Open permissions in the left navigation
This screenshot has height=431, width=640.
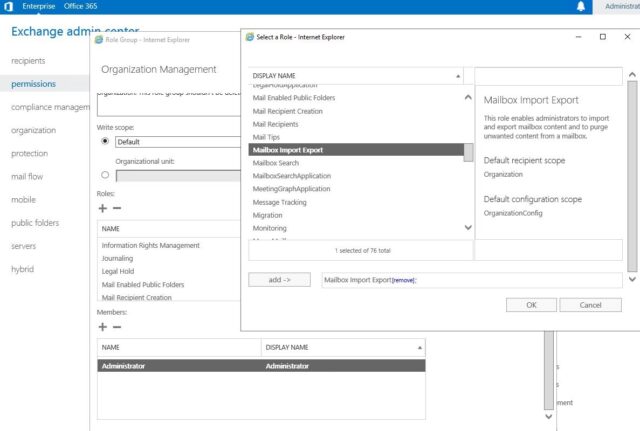coord(33,84)
